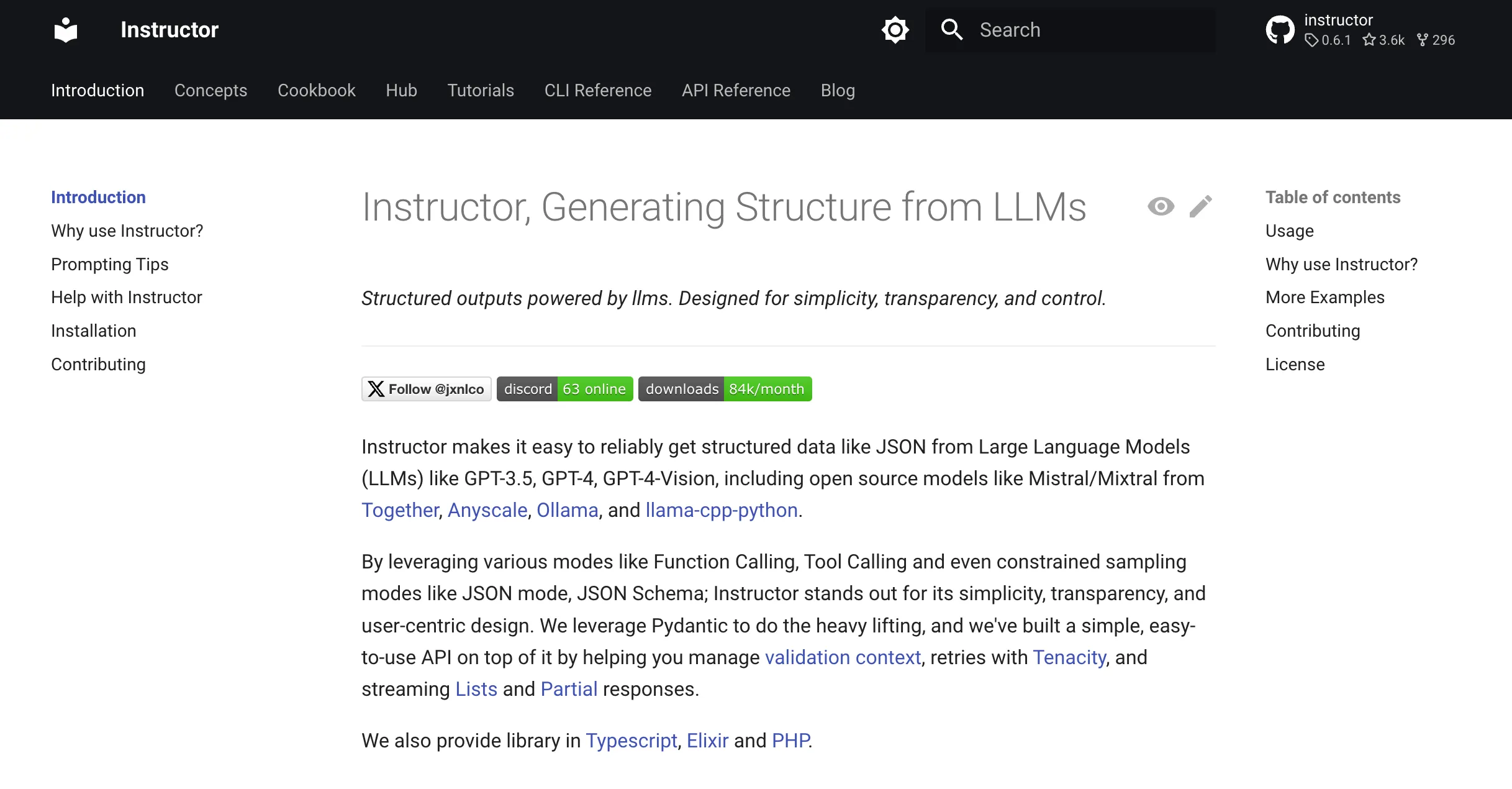
Task: Jump to More Examples section
Action: [x=1324, y=297]
